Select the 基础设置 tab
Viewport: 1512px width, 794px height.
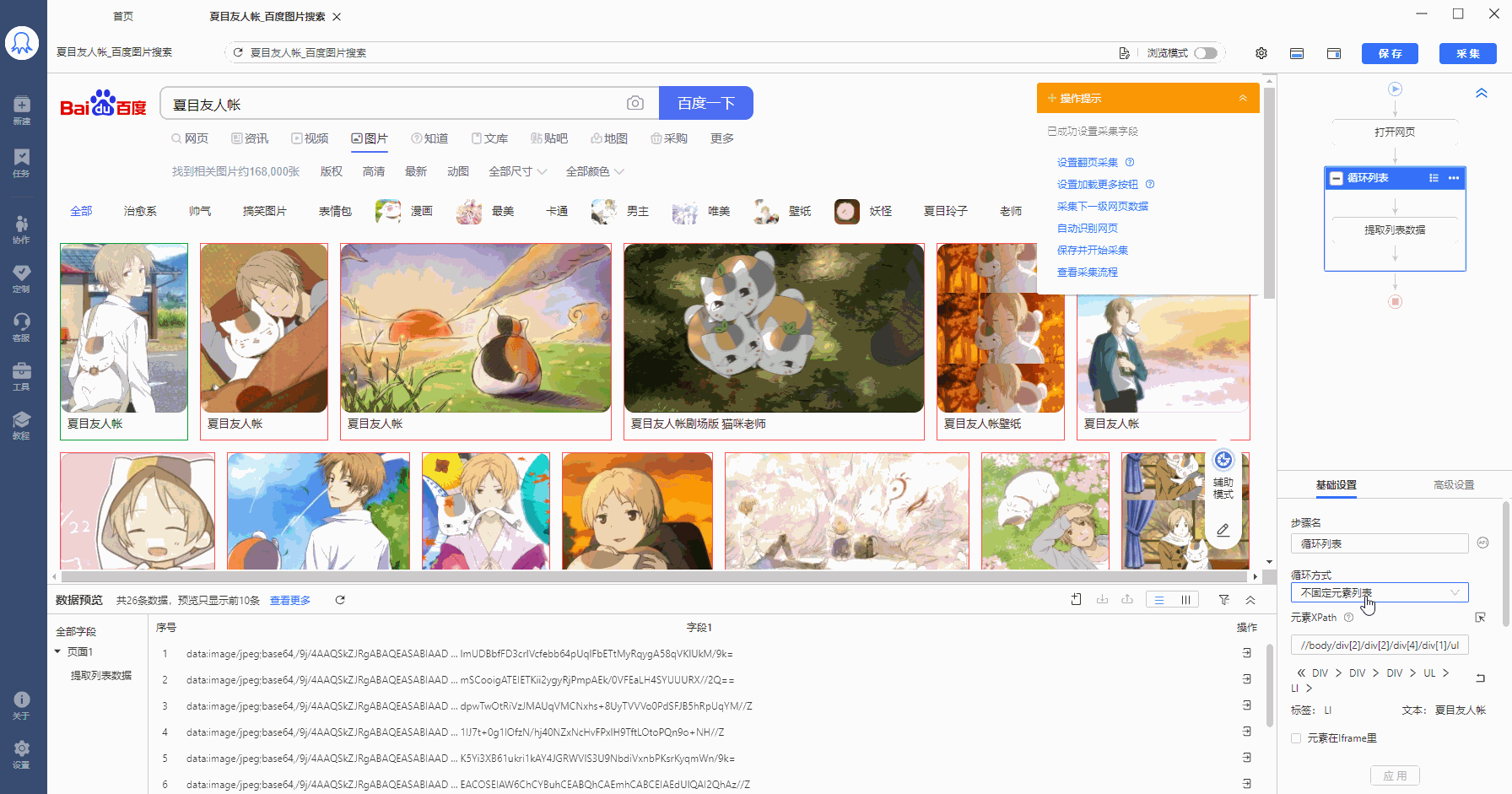[x=1336, y=485]
